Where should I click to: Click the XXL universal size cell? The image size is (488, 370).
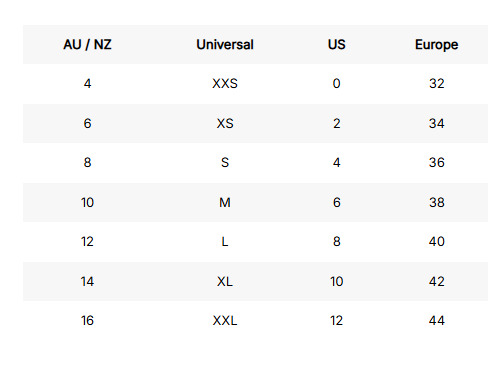[x=225, y=320]
